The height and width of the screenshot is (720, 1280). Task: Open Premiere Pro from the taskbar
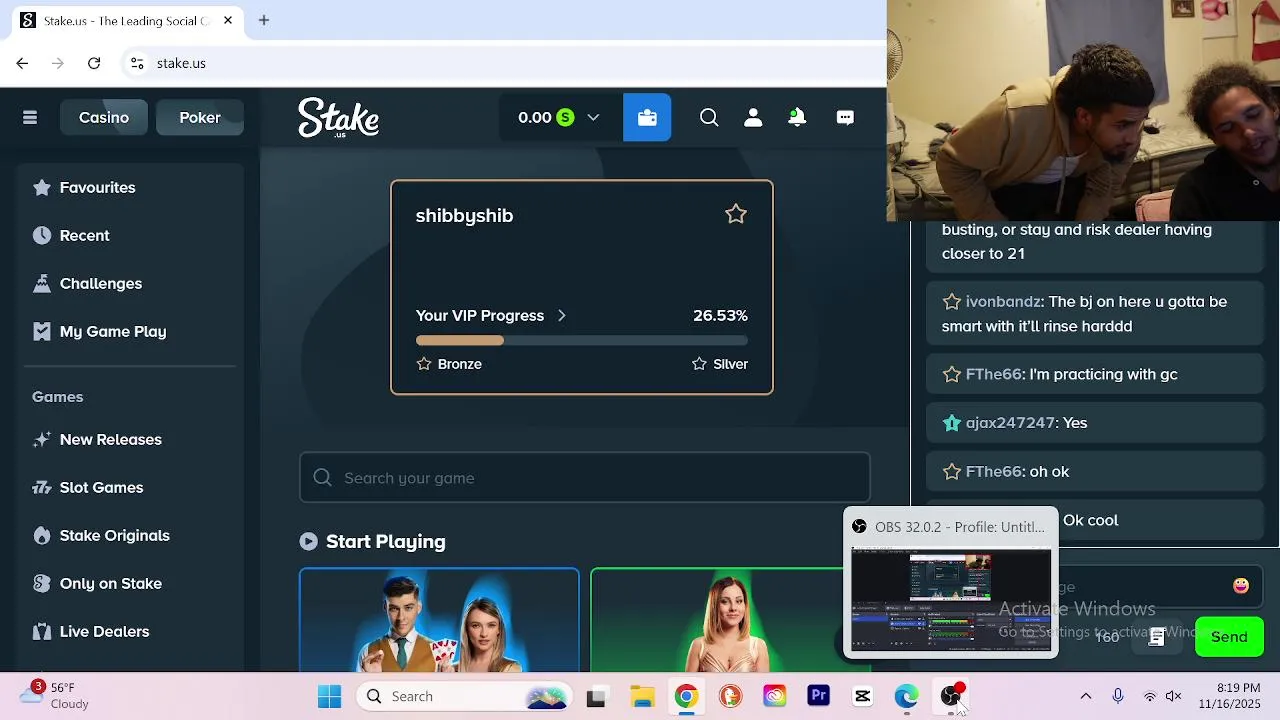point(819,696)
